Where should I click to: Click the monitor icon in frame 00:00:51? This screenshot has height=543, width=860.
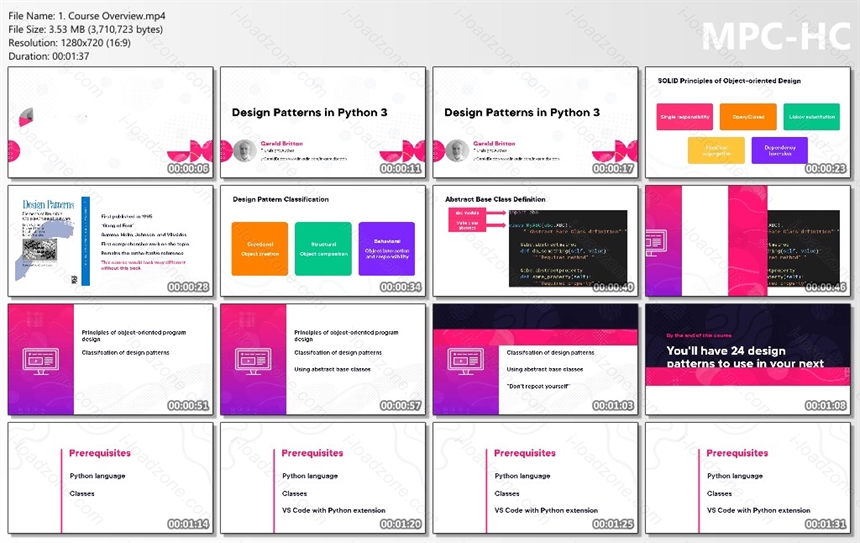point(41,361)
